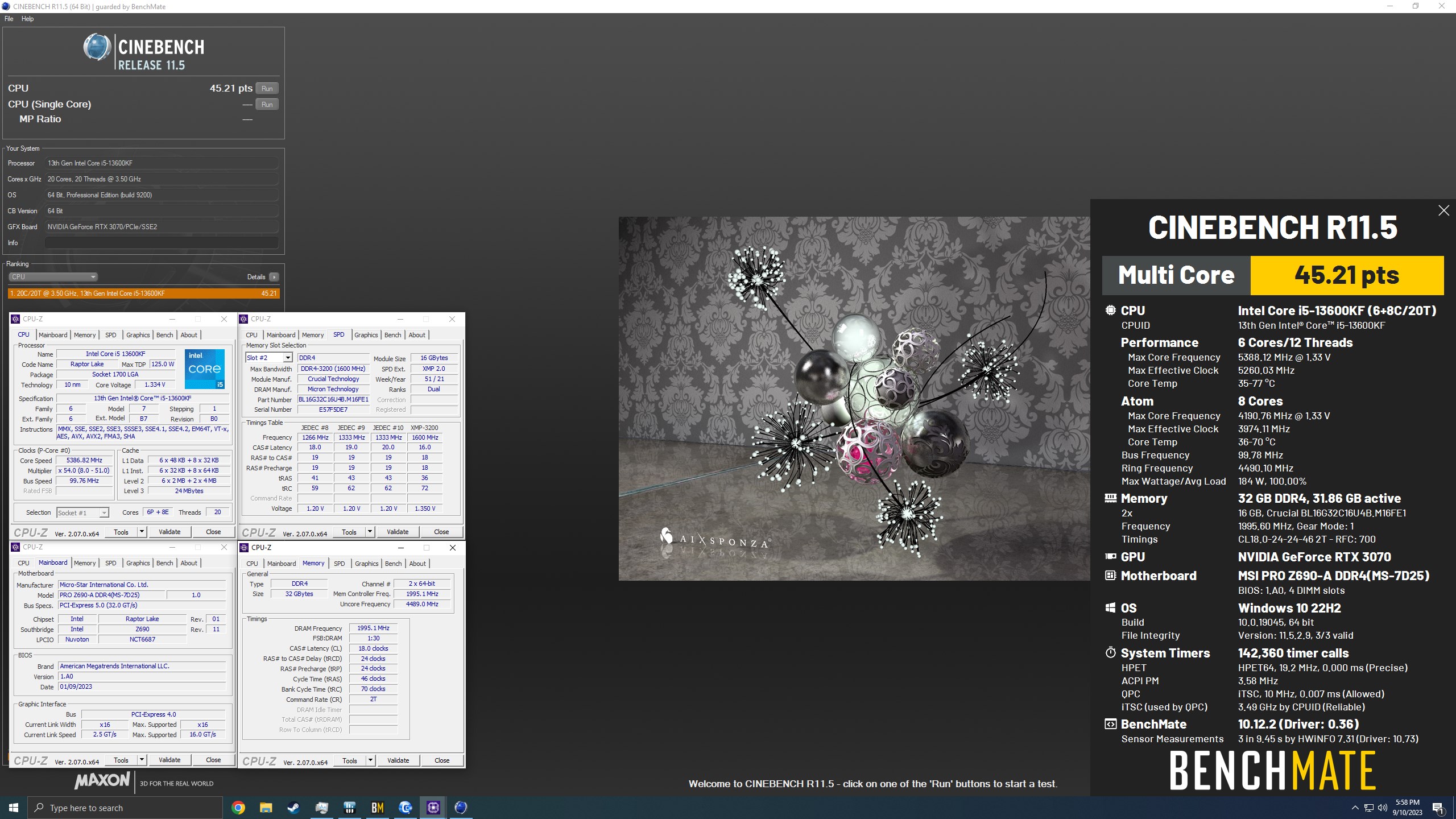The image size is (1456, 819).
Task: Click Close in the SPD CPU-Z window
Action: tap(441, 532)
